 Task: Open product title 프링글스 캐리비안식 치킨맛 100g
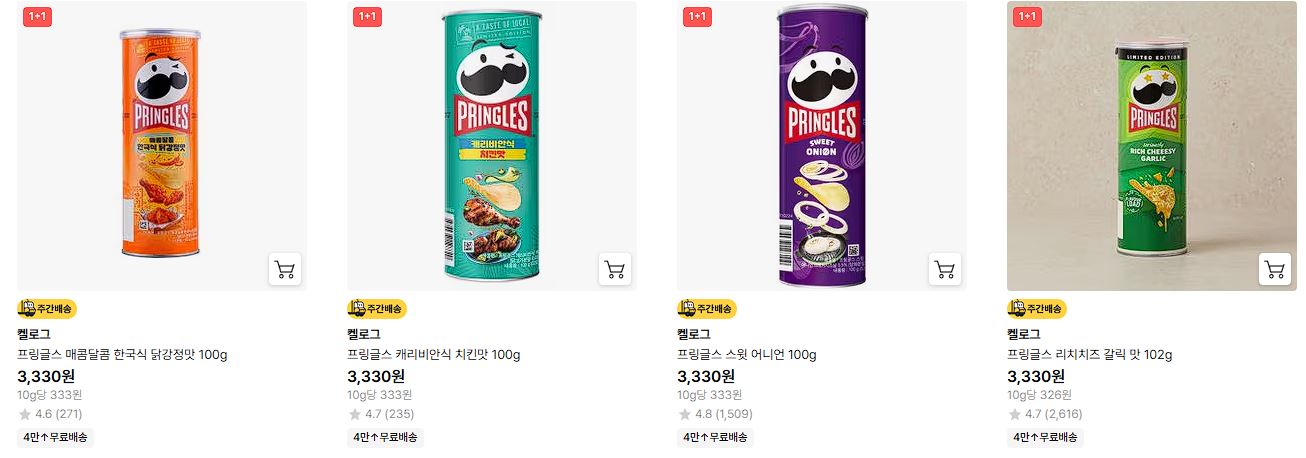tap(434, 355)
